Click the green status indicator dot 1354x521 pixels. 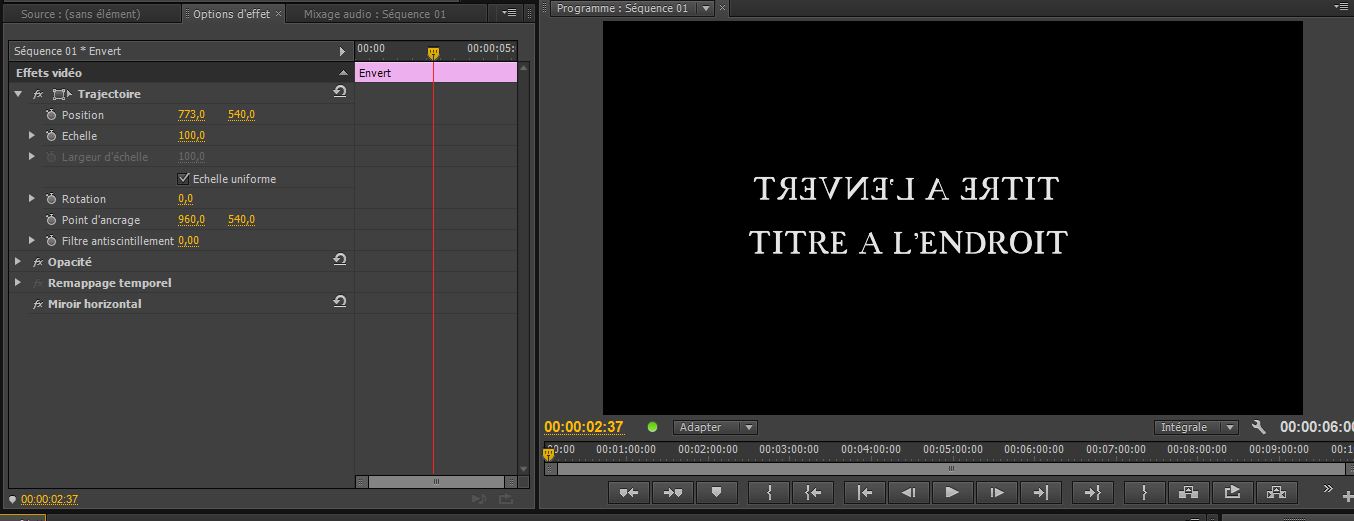[x=653, y=427]
